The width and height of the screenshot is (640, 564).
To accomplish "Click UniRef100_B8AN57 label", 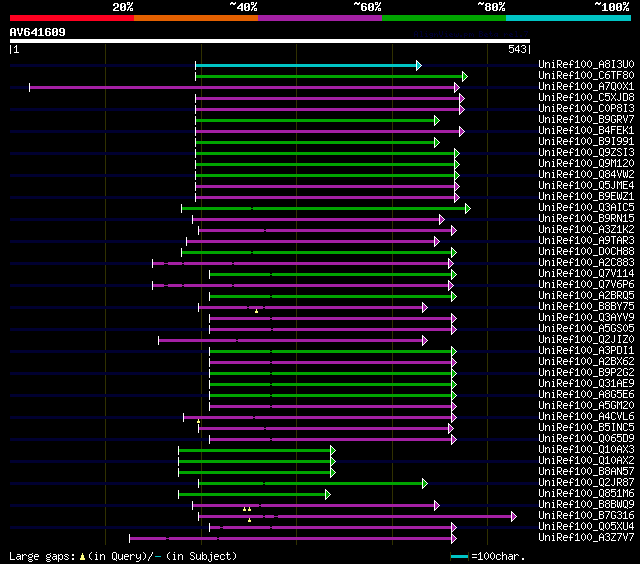I will click(586, 472).
